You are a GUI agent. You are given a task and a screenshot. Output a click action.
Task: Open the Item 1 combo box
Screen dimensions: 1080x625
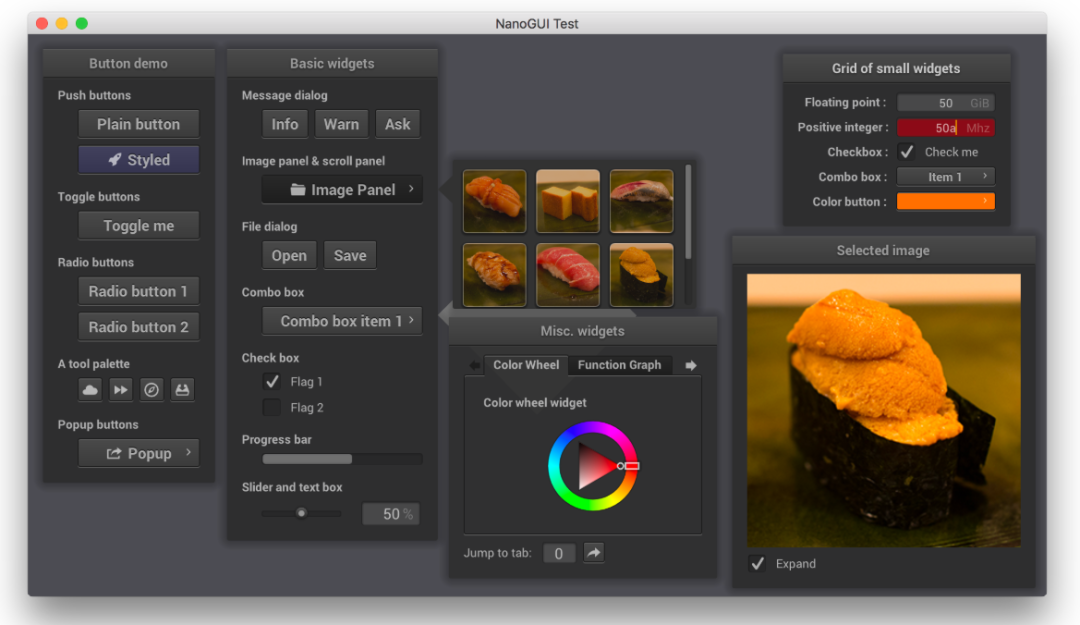946,177
